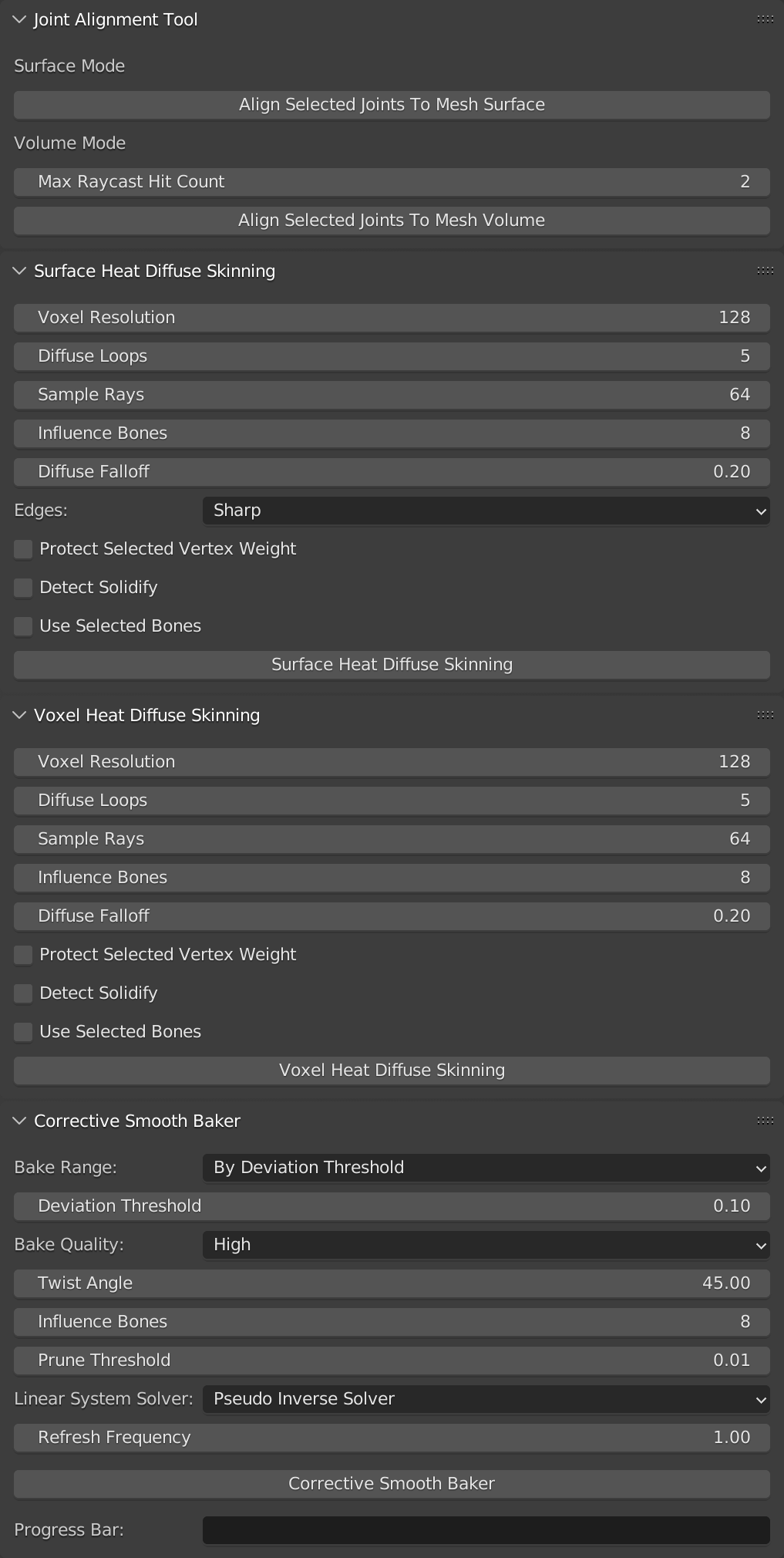Click grip dots icon on Surface Heat Diffuse Skinning header
Viewport: 784px width, 1558px height.
tap(765, 271)
